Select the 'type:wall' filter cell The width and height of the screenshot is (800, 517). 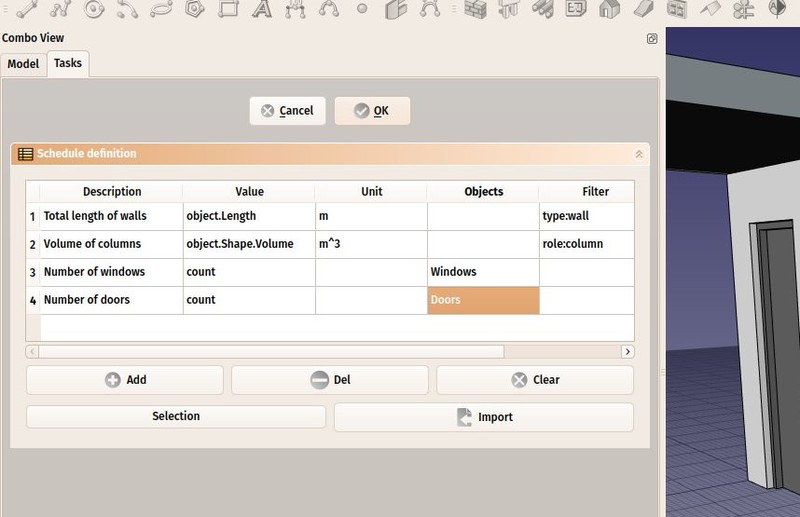pos(585,216)
